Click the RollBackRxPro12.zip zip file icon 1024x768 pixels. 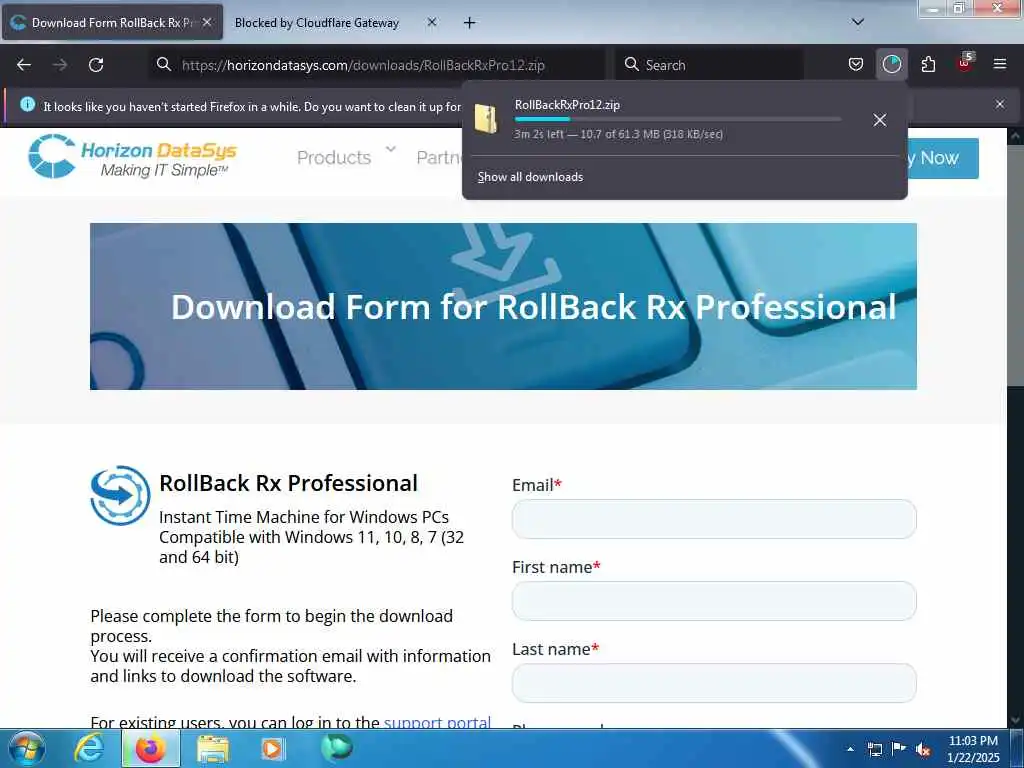pyautogui.click(x=486, y=119)
